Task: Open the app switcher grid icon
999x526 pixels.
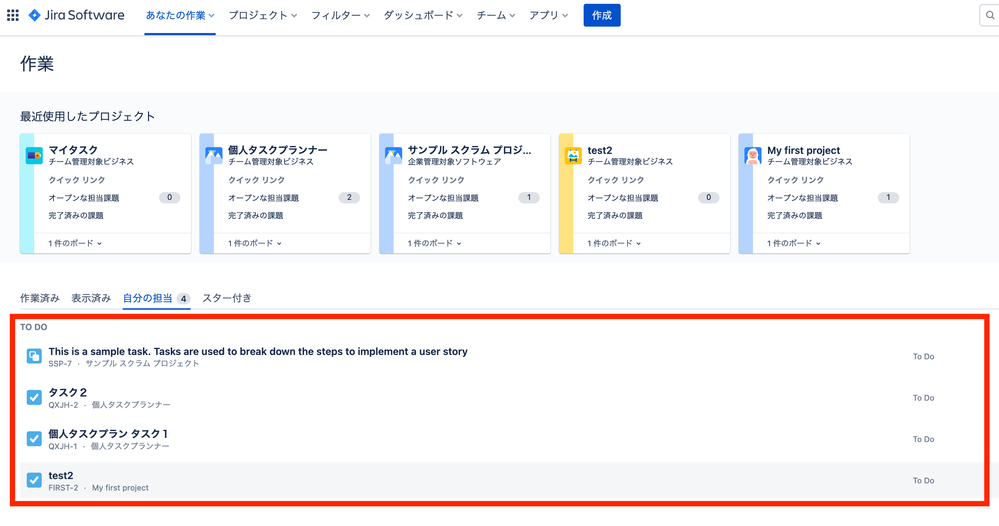Action: [13, 15]
